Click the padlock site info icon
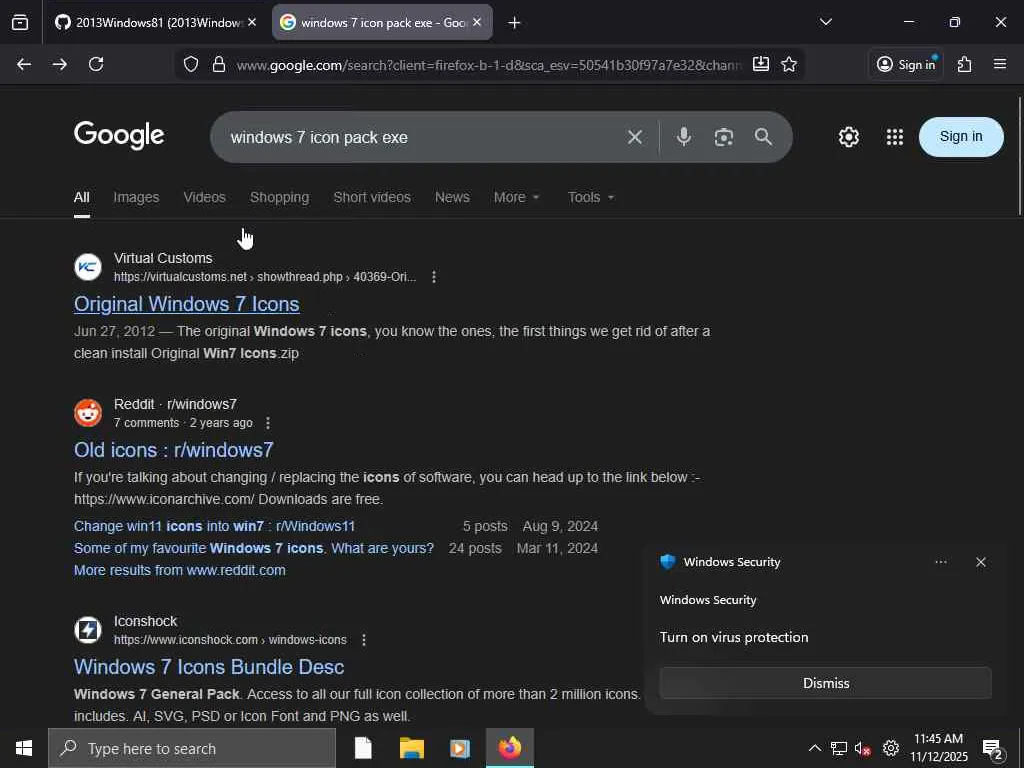The height and width of the screenshot is (768, 1024). [x=219, y=64]
